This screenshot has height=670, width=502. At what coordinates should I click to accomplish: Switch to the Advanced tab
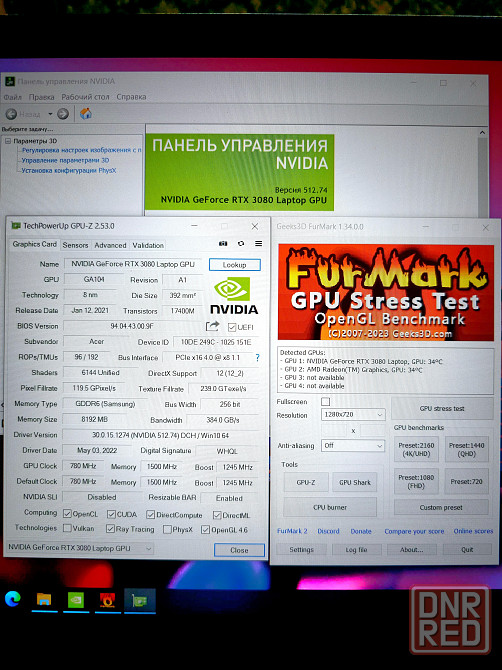coord(110,245)
